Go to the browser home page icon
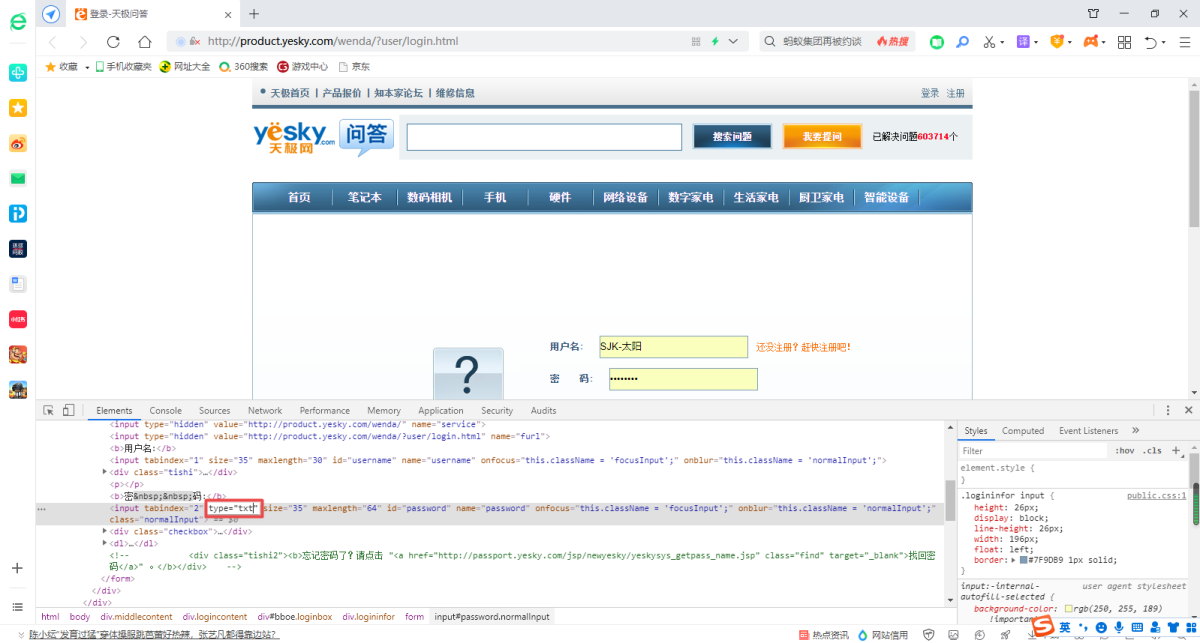Image resolution: width=1200 pixels, height=643 pixels. click(x=145, y=42)
